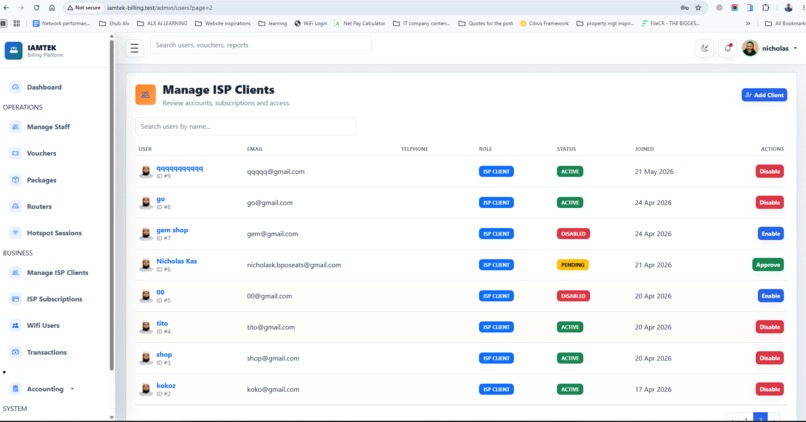
Task: Click the IAMTEK logo icon
Action: coord(13,50)
